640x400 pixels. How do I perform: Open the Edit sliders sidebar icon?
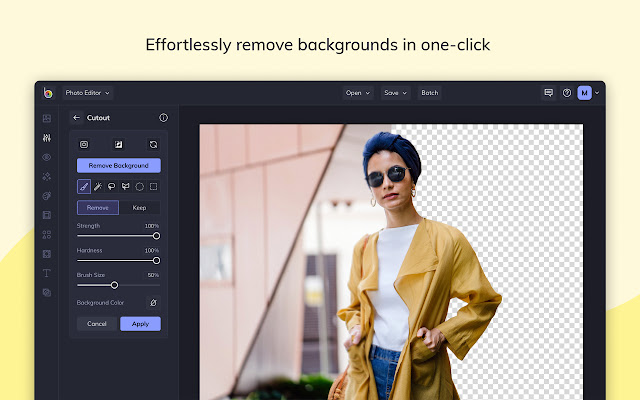pyautogui.click(x=47, y=138)
